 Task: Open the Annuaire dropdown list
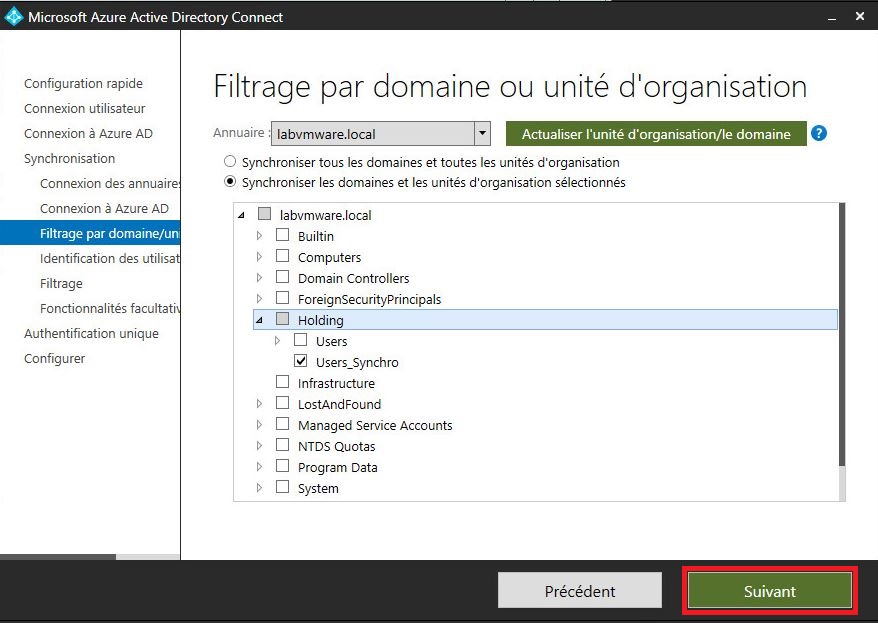point(482,134)
